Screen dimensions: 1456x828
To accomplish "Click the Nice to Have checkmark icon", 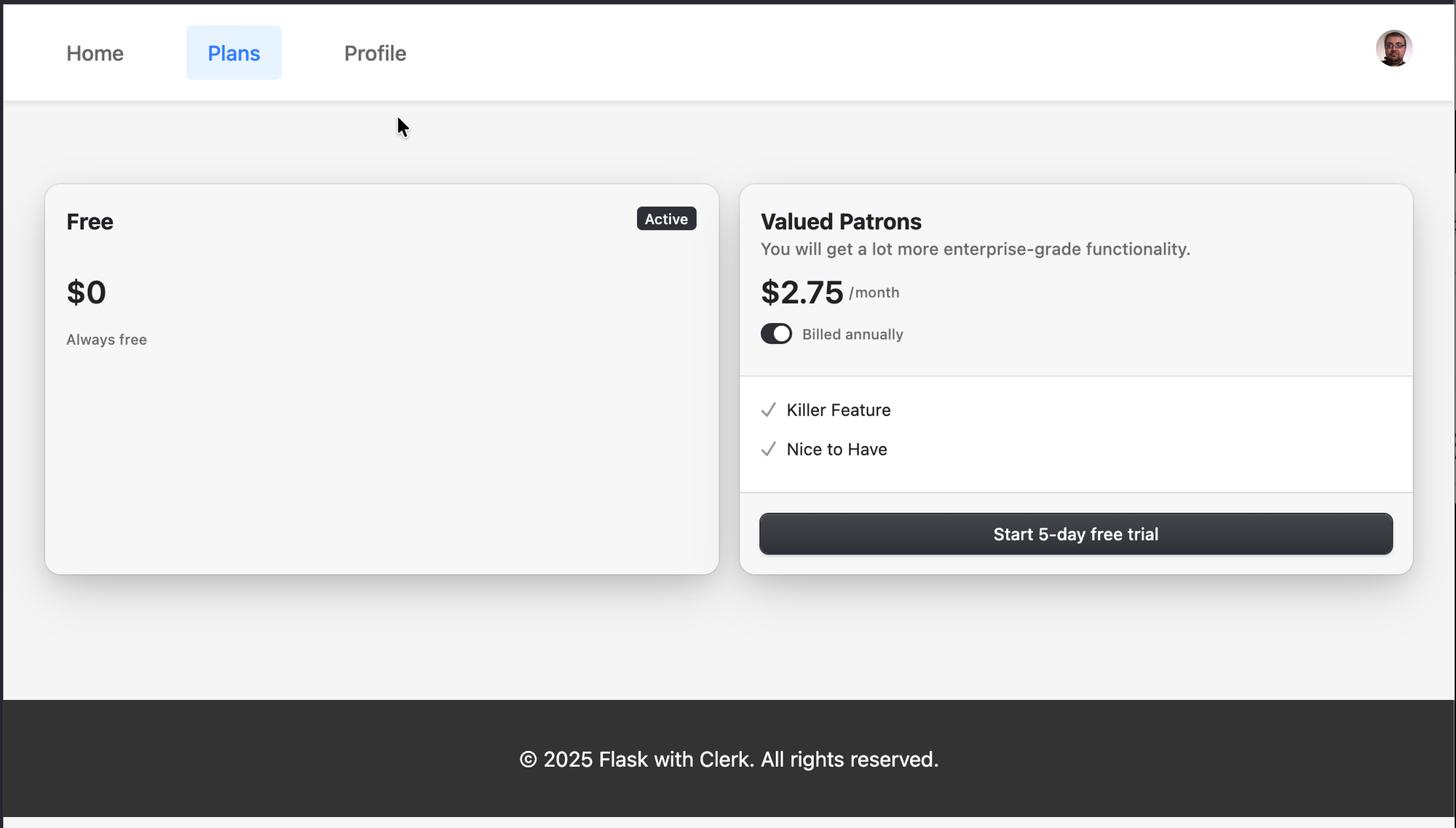I will pos(768,450).
